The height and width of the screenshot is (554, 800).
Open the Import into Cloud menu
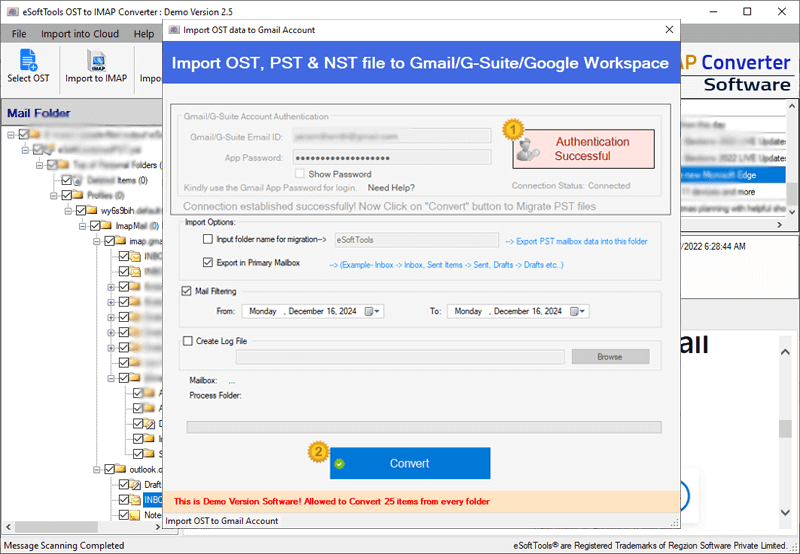point(80,34)
